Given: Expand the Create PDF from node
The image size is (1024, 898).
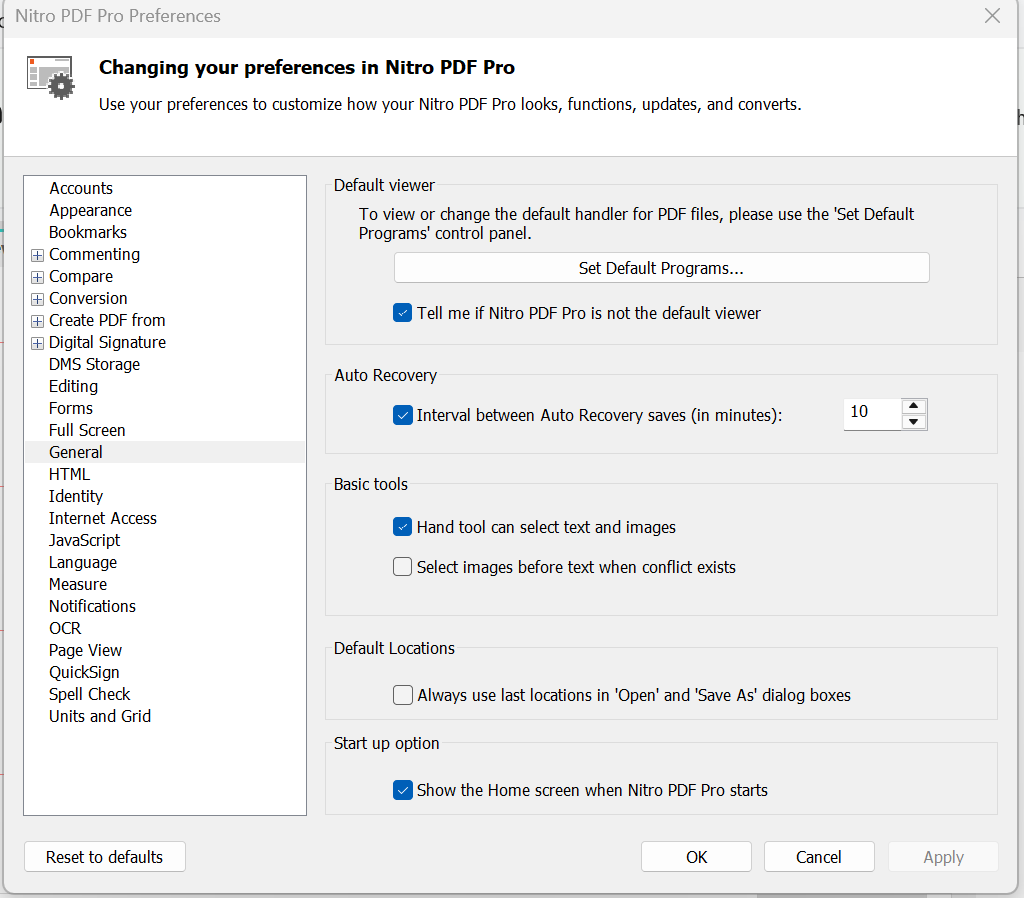Looking at the screenshot, I should 37,321.
